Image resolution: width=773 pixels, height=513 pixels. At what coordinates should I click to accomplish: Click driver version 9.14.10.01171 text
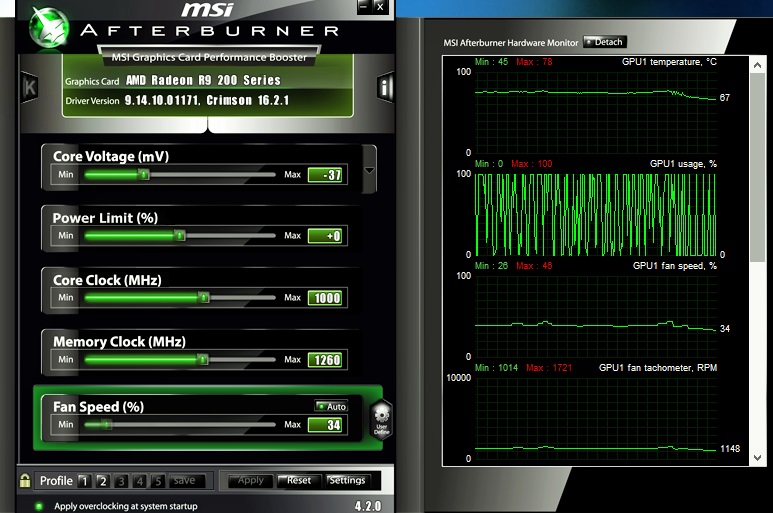[x=162, y=101]
